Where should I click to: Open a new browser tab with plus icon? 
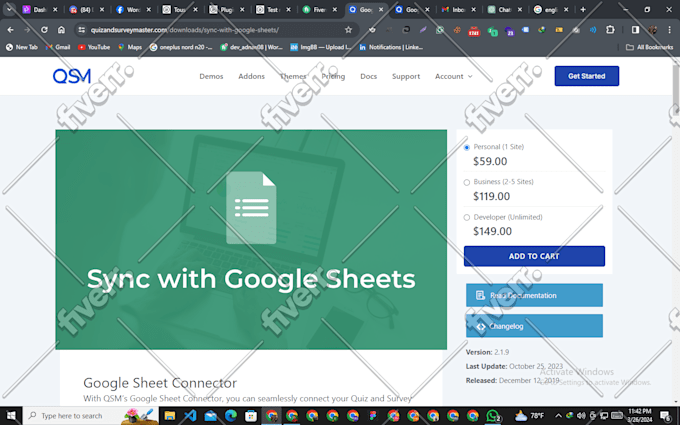click(x=583, y=9)
